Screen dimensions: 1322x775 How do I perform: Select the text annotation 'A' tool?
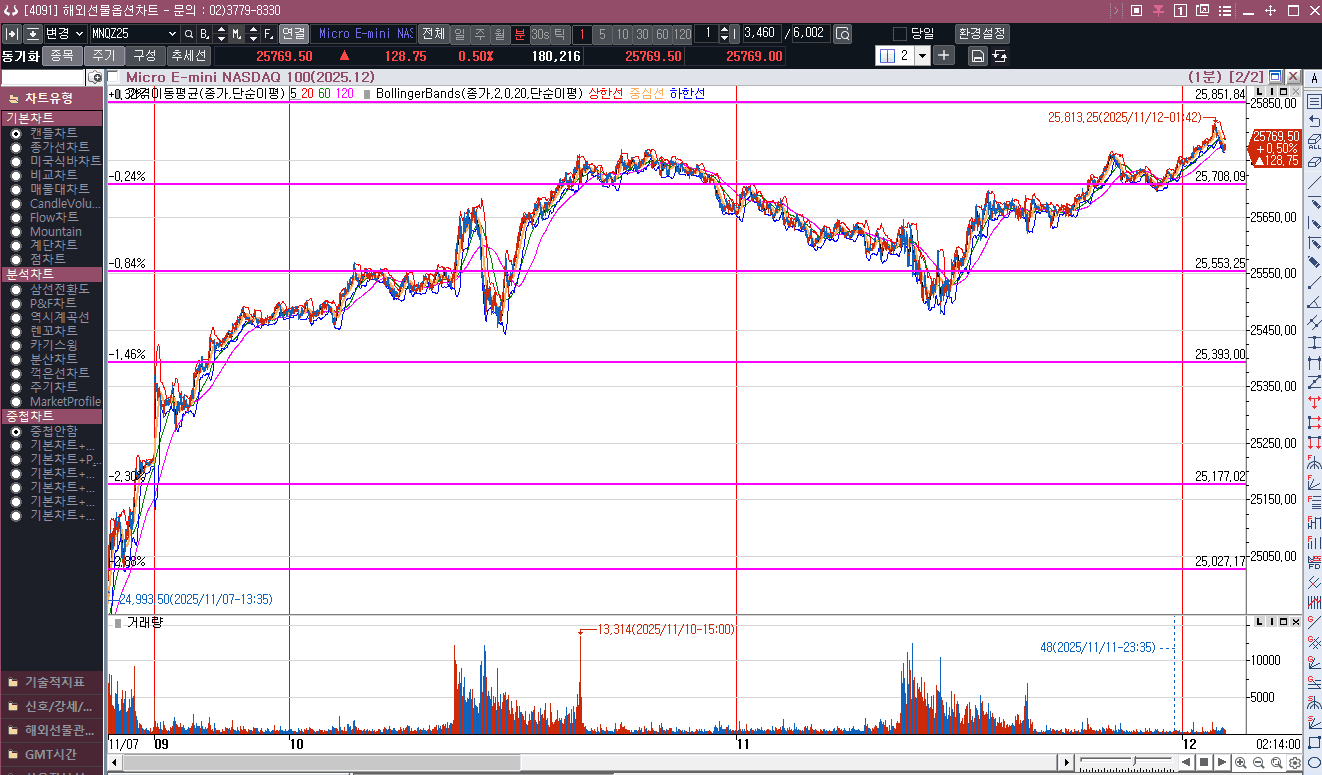coord(1313,106)
